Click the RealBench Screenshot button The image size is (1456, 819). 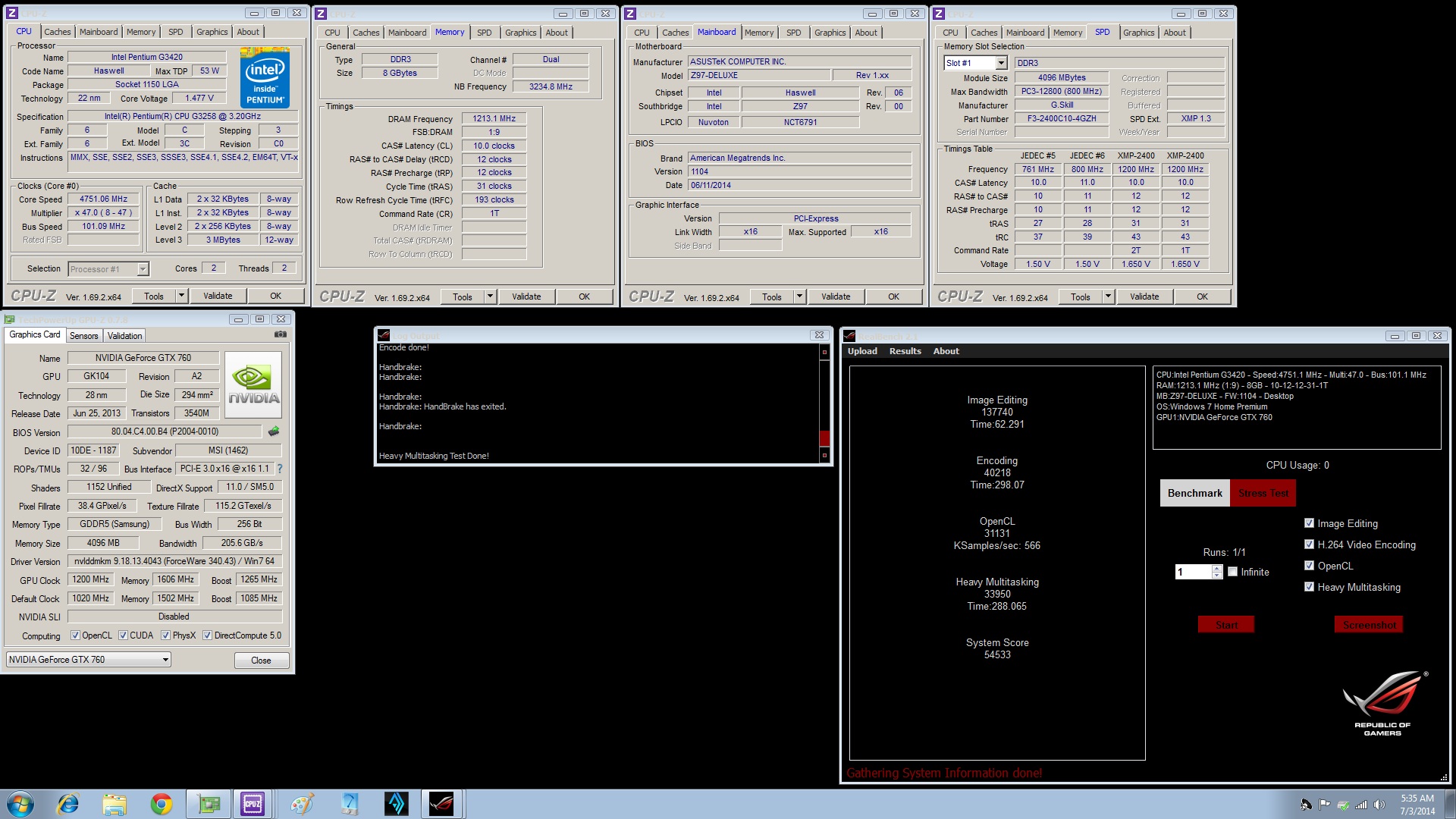pyautogui.click(x=1369, y=625)
